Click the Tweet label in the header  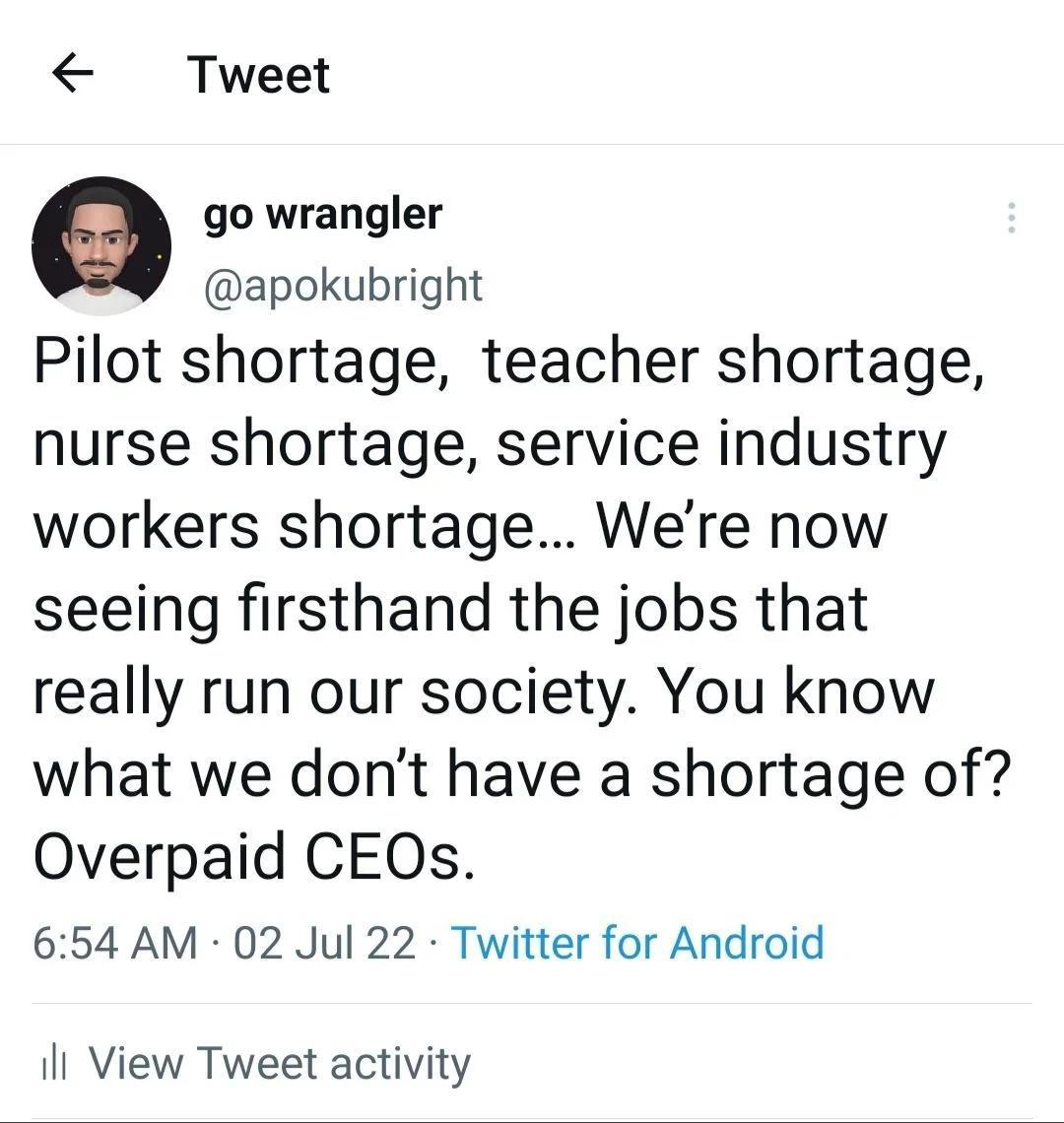258,72
